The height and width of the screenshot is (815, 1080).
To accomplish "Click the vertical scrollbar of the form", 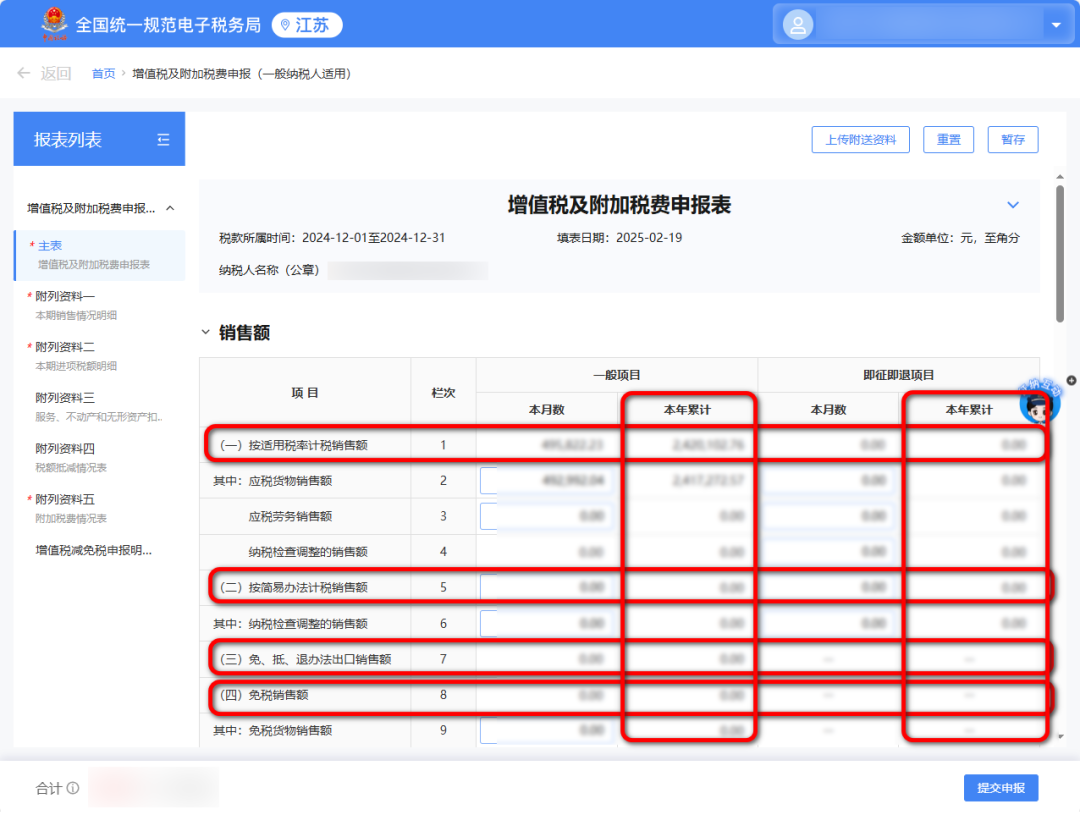I will click(1060, 250).
